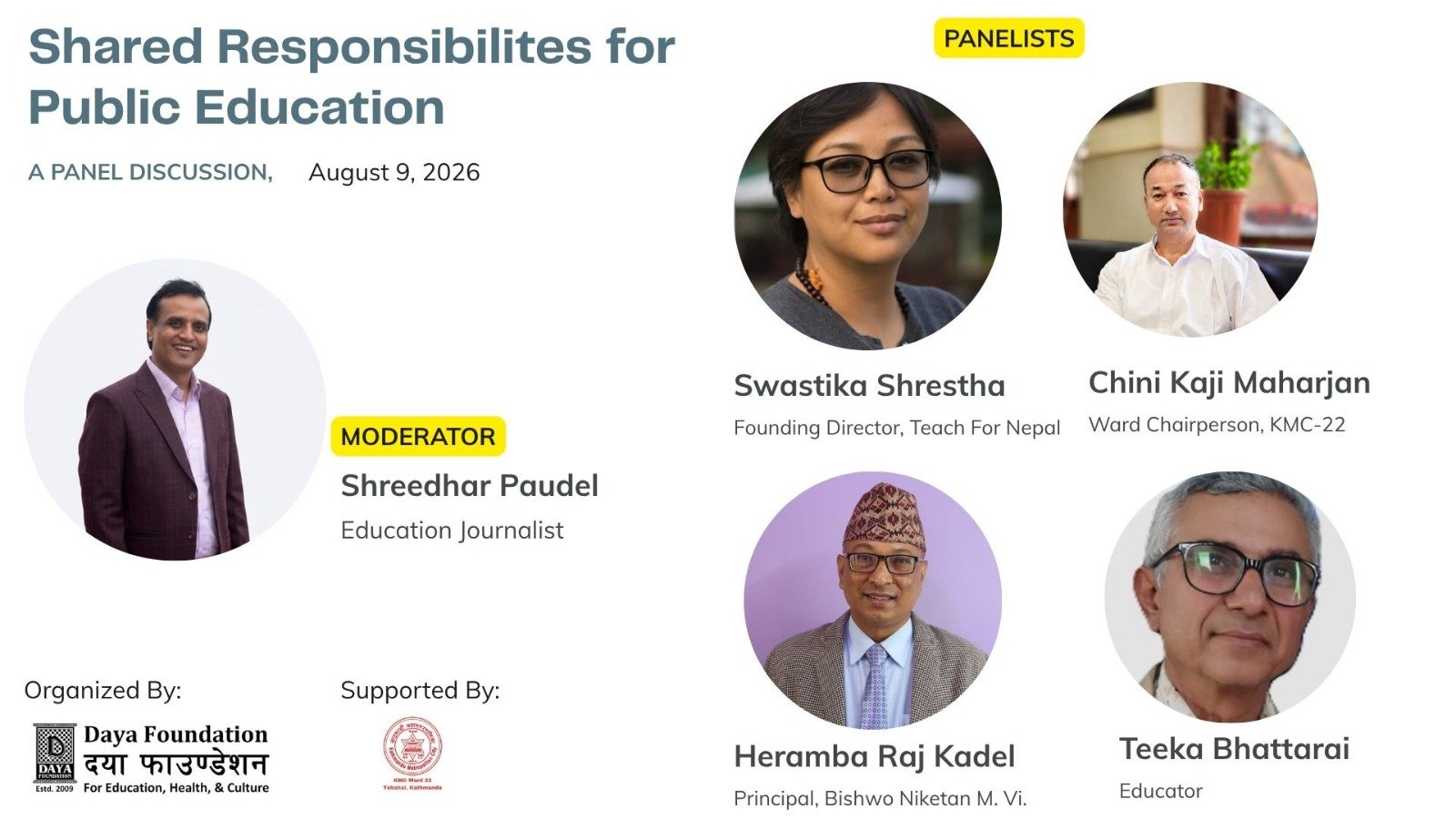Click the date August 9, 2026
1456x819 pixels.
click(394, 173)
